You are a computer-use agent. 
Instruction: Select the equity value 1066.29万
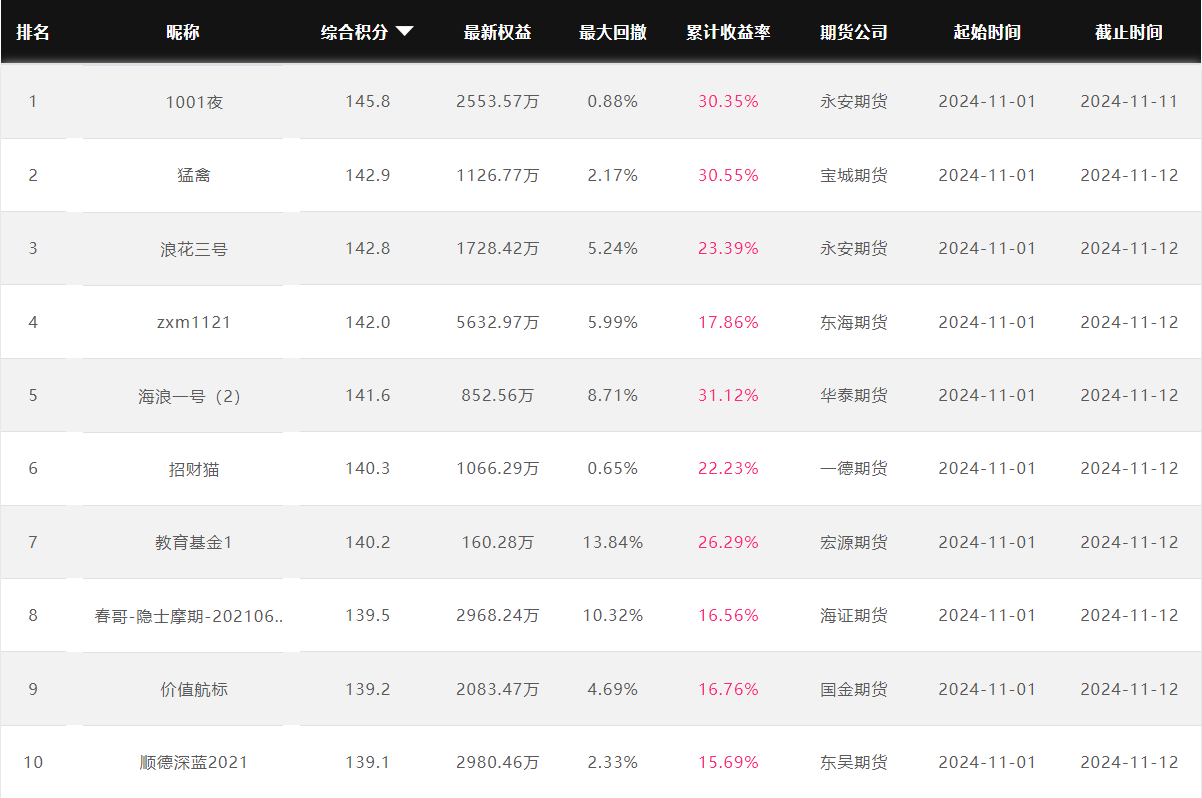point(497,468)
